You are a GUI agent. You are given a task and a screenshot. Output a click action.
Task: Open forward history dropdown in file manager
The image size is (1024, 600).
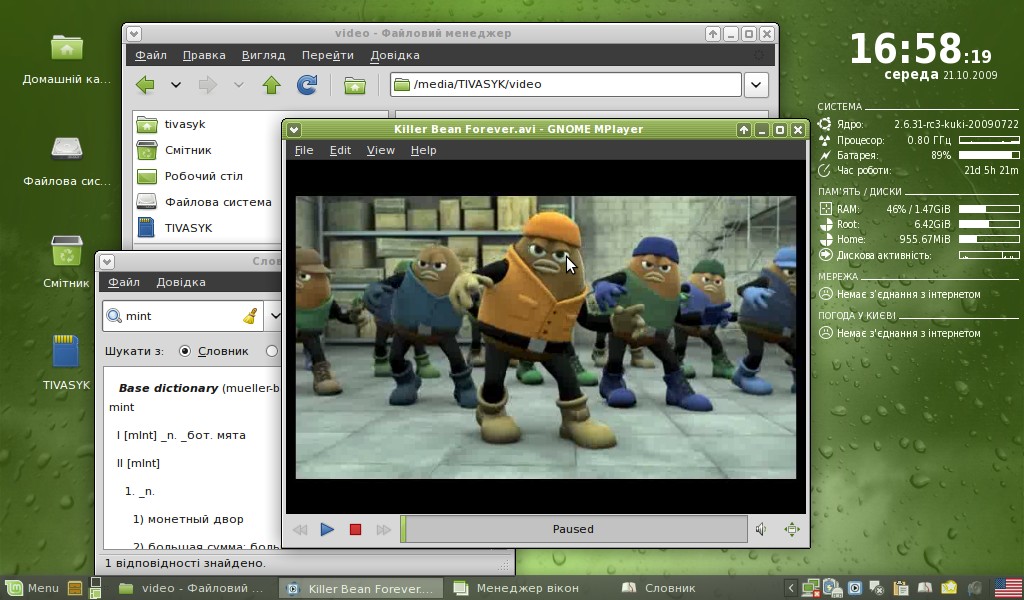(238, 84)
